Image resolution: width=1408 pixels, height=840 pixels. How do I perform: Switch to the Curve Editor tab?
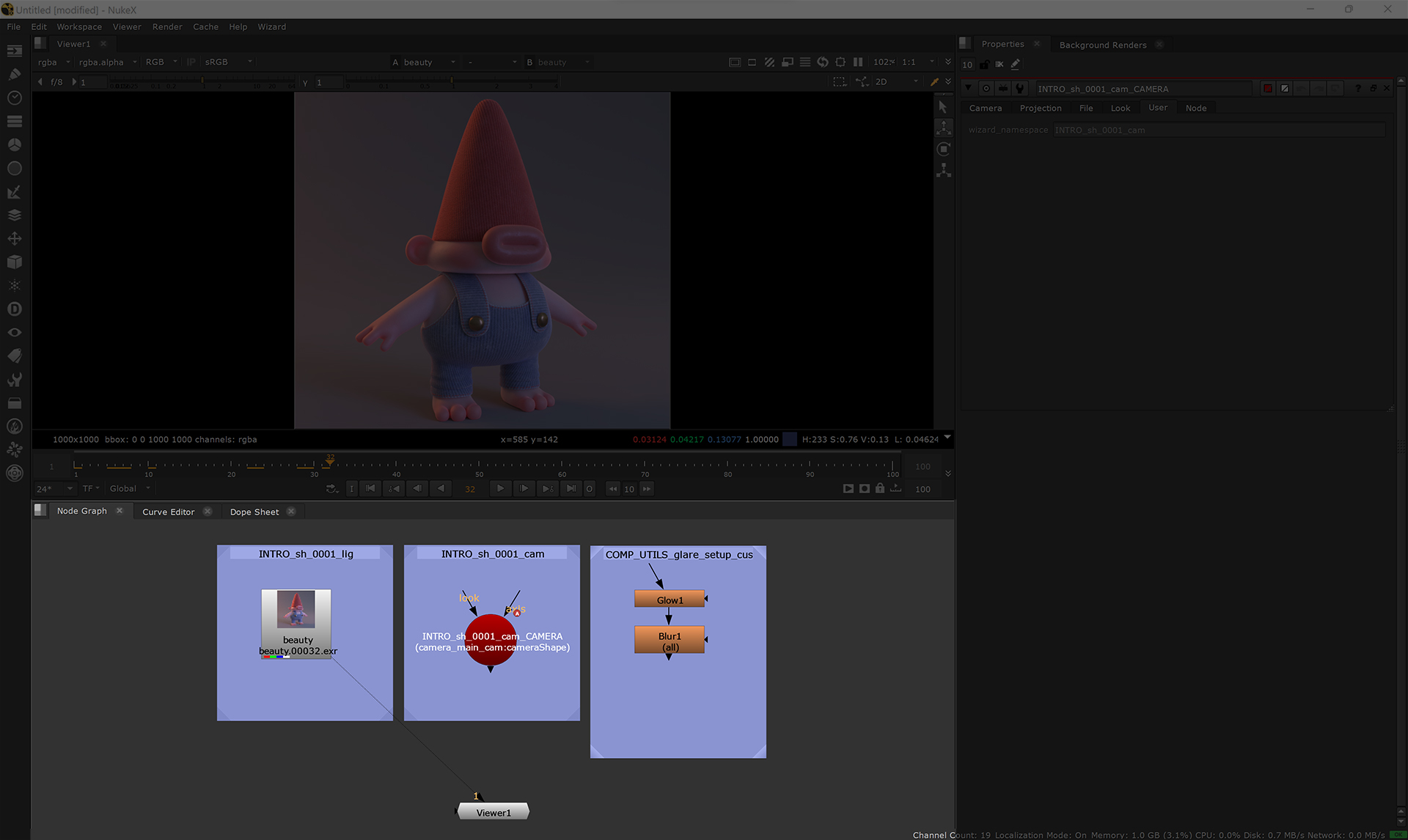click(x=168, y=512)
